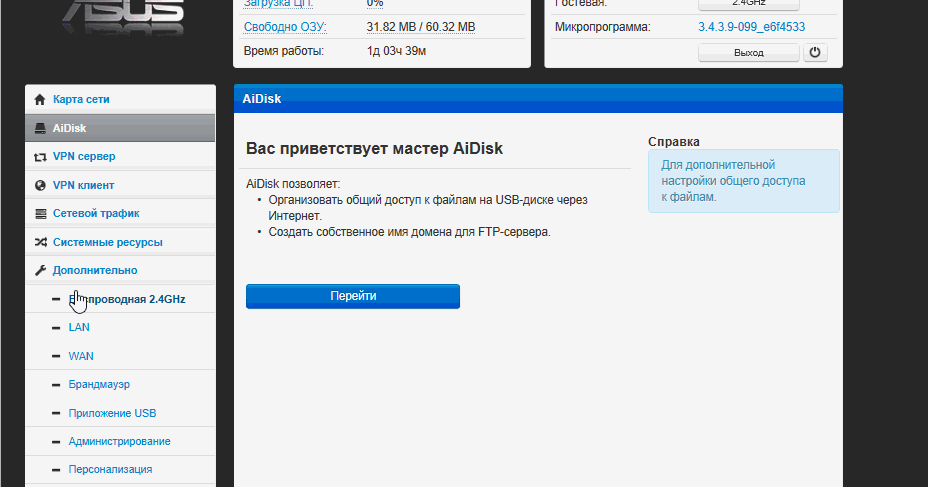Click the traffic icon beside Сетевой трафик
This screenshot has width=928, height=487.
click(x=40, y=213)
